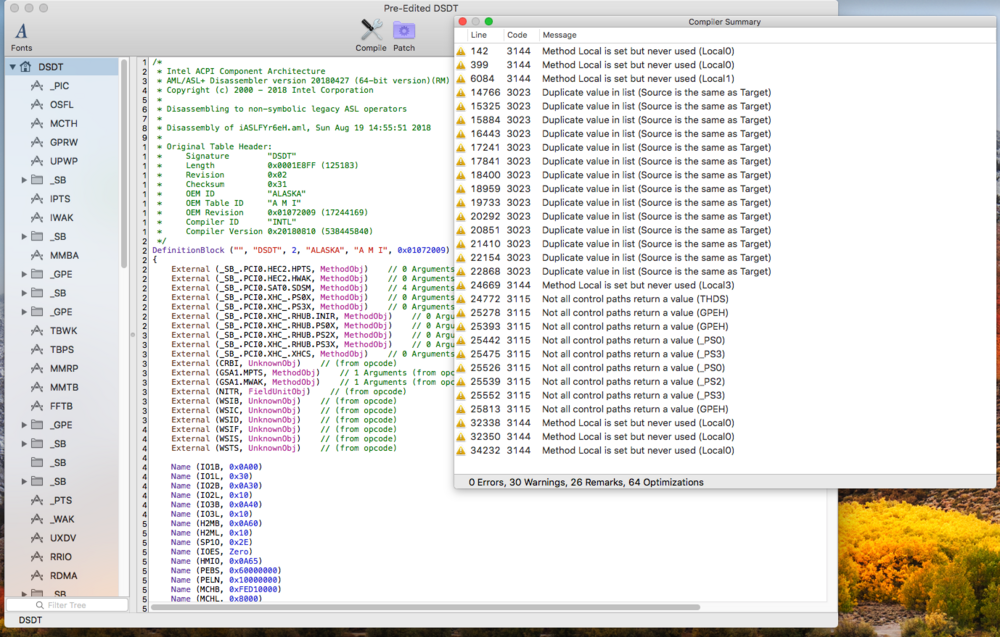This screenshot has width=1000, height=637.
Task: Click the DSDT home icon in tree
Action: [x=27, y=67]
